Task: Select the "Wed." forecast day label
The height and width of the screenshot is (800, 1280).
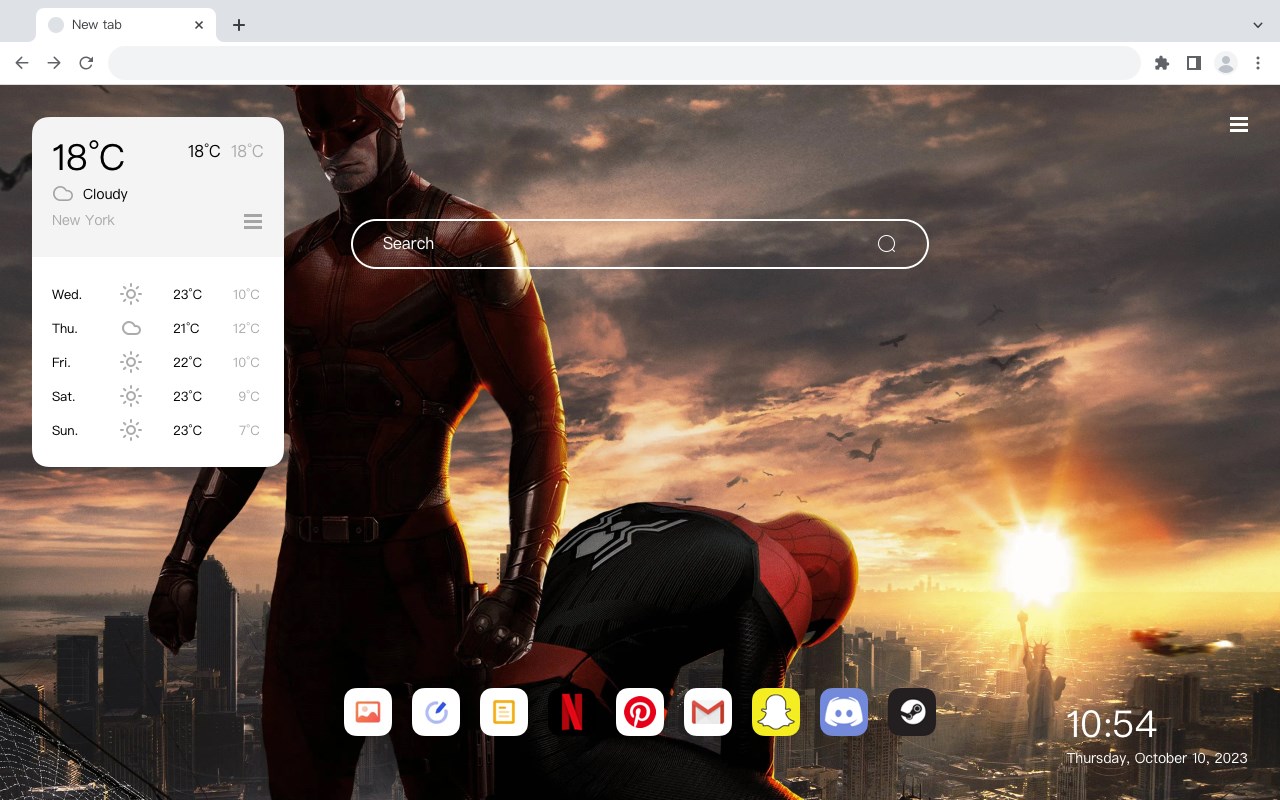Action: pyautogui.click(x=67, y=294)
